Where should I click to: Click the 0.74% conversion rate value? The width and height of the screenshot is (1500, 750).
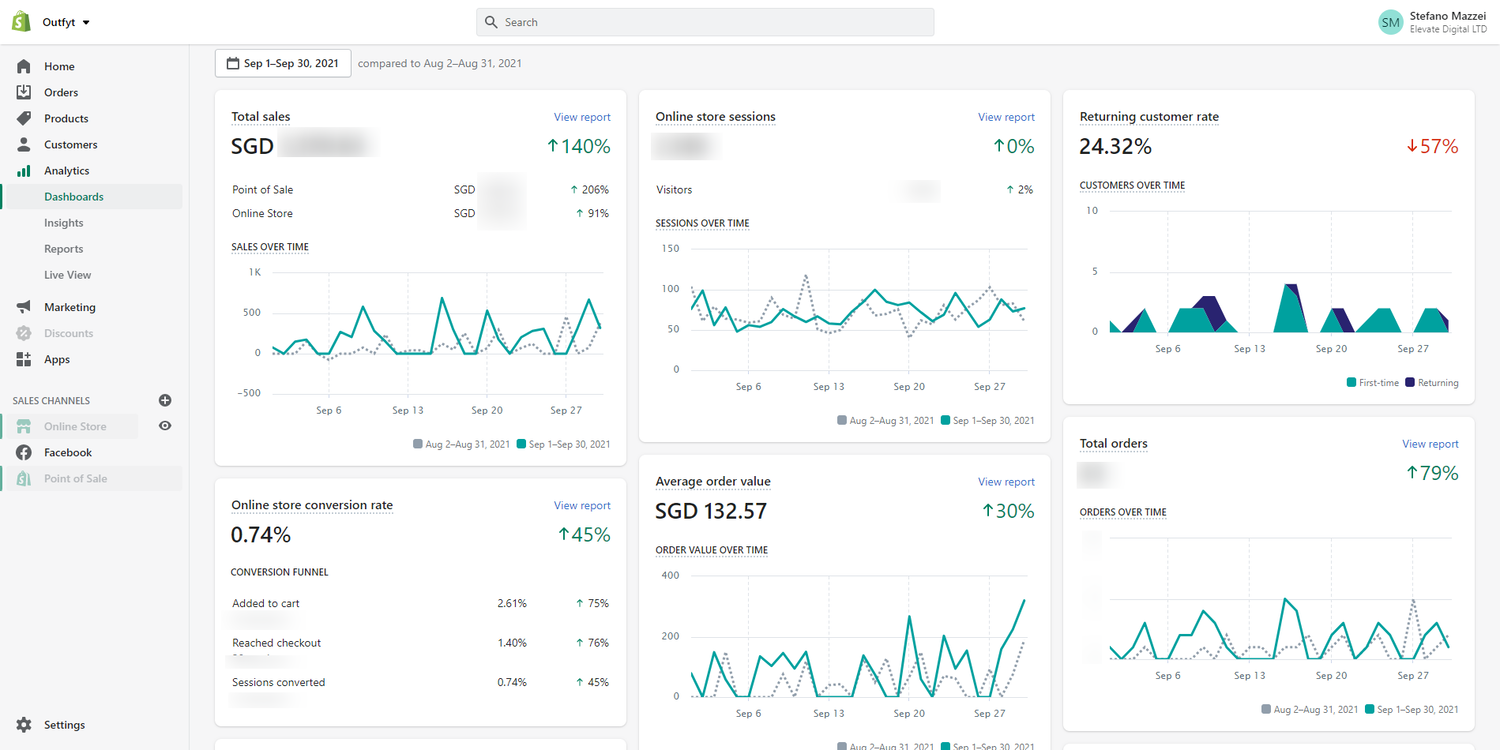coord(261,536)
